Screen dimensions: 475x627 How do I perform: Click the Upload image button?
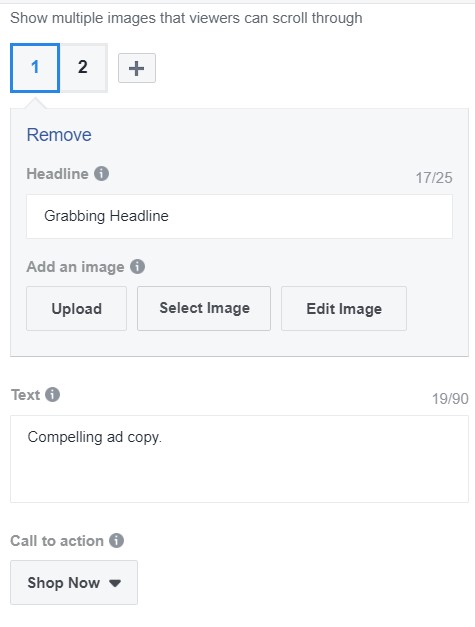point(76,308)
